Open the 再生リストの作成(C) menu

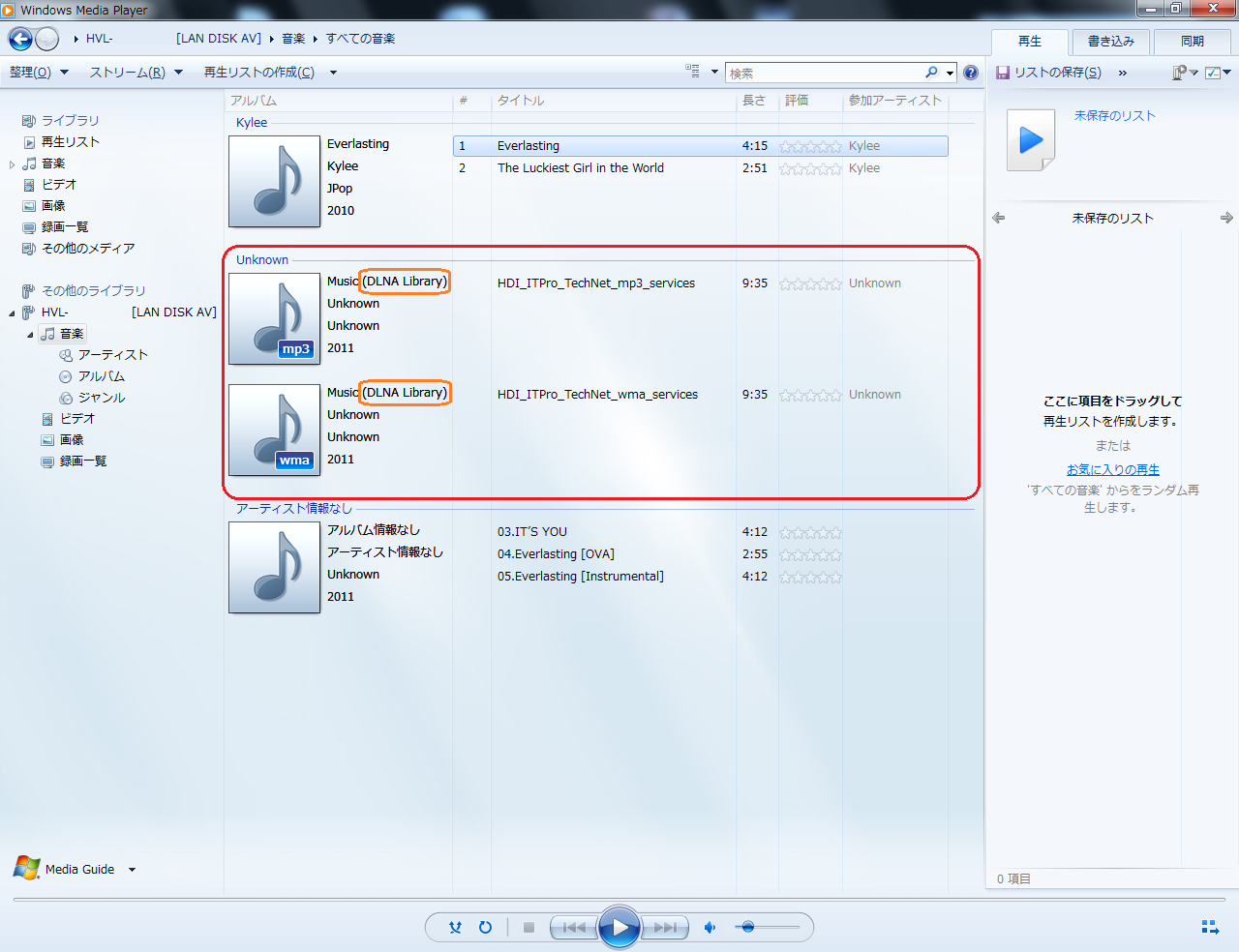(x=258, y=73)
